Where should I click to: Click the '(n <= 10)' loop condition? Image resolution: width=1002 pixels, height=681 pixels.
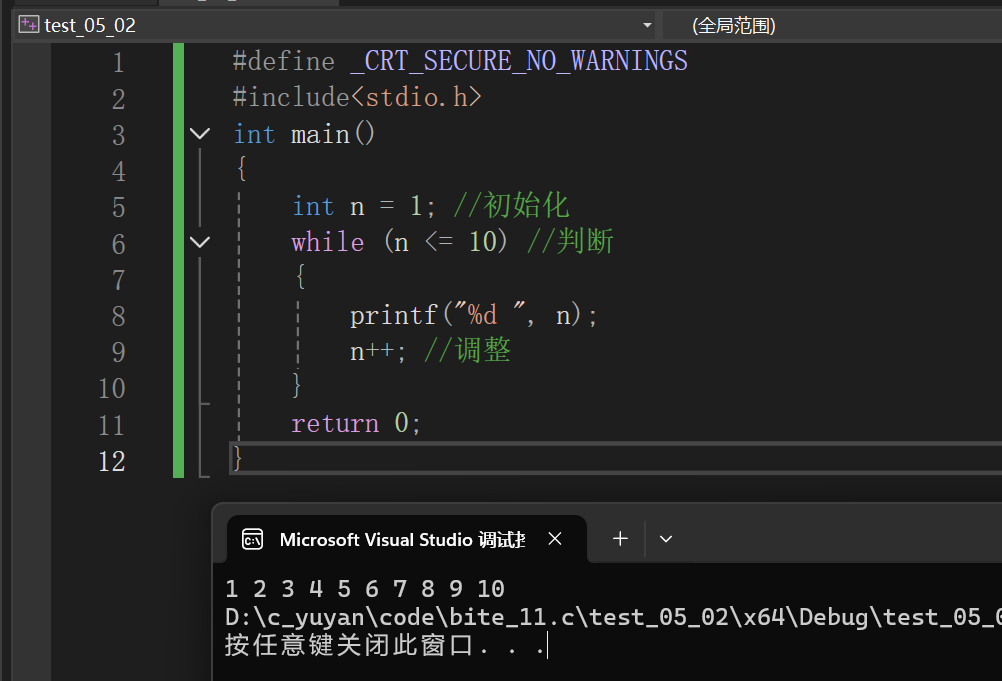pos(445,242)
